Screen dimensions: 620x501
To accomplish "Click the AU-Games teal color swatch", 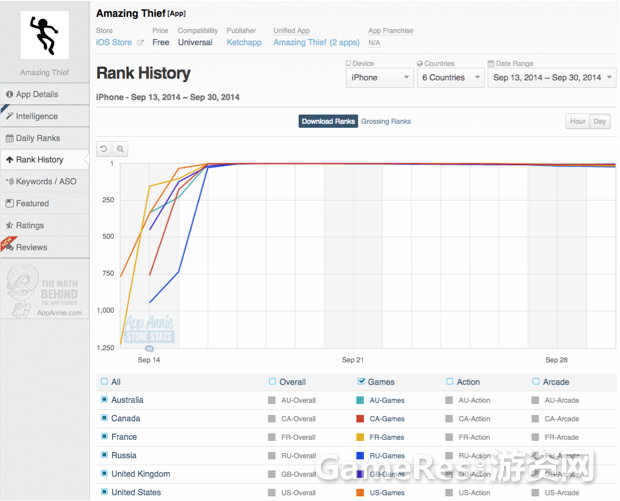I will [360, 400].
